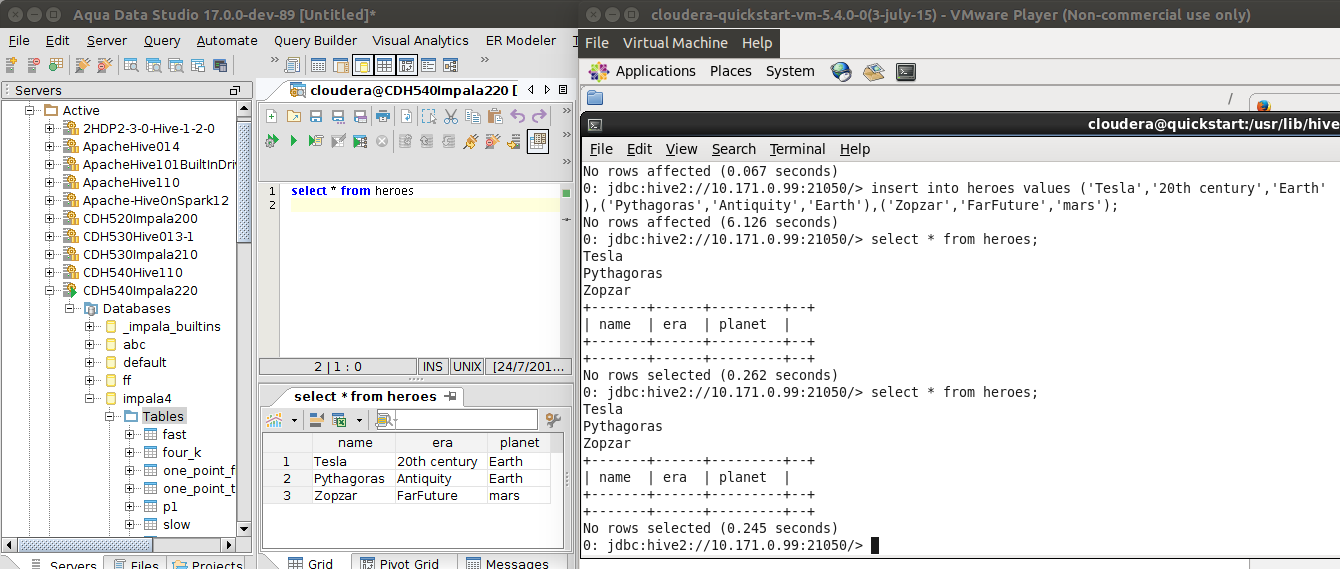The width and height of the screenshot is (1340, 569).
Task: Export results to Excel icon
Action: tap(339, 420)
